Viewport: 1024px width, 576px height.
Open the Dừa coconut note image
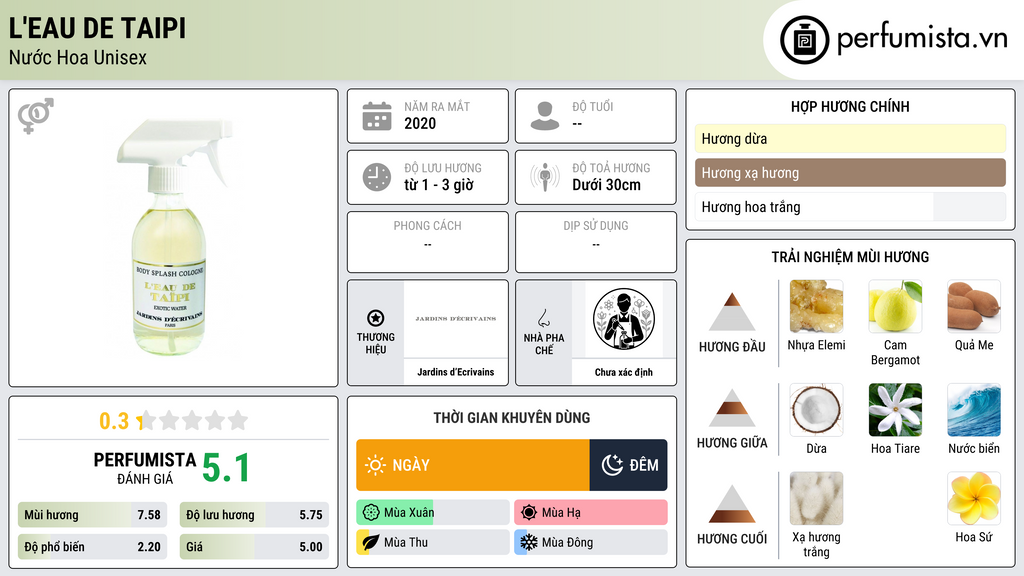[x=816, y=409]
